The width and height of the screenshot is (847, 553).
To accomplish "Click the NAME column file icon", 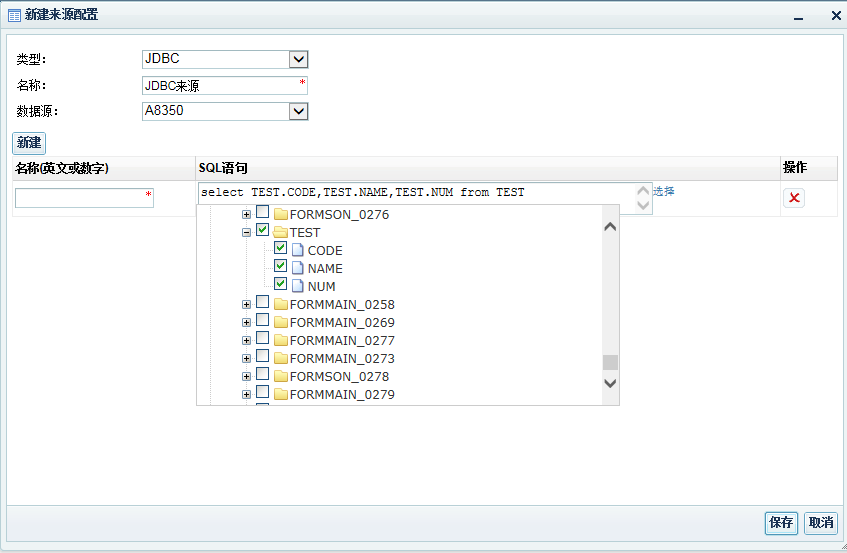I will [x=298, y=268].
